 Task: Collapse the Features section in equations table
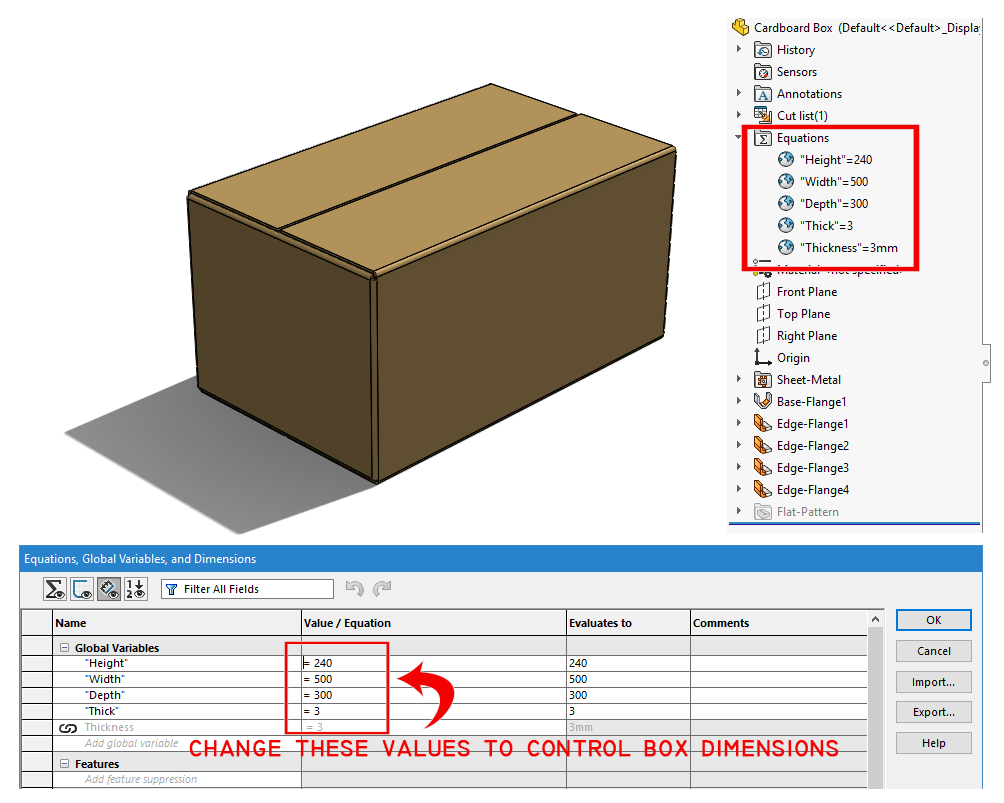[x=64, y=763]
